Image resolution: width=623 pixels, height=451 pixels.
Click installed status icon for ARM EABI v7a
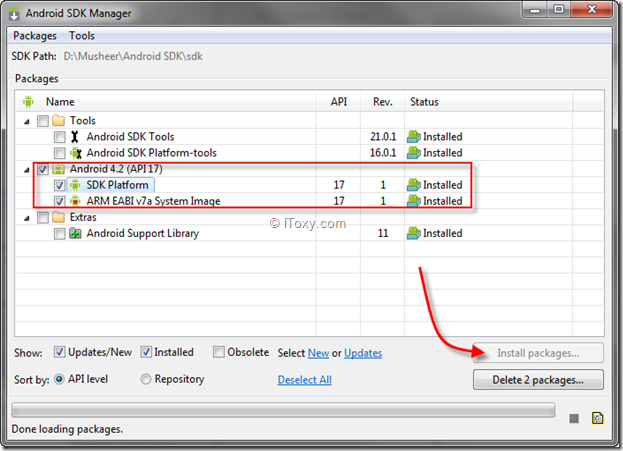[x=414, y=201]
